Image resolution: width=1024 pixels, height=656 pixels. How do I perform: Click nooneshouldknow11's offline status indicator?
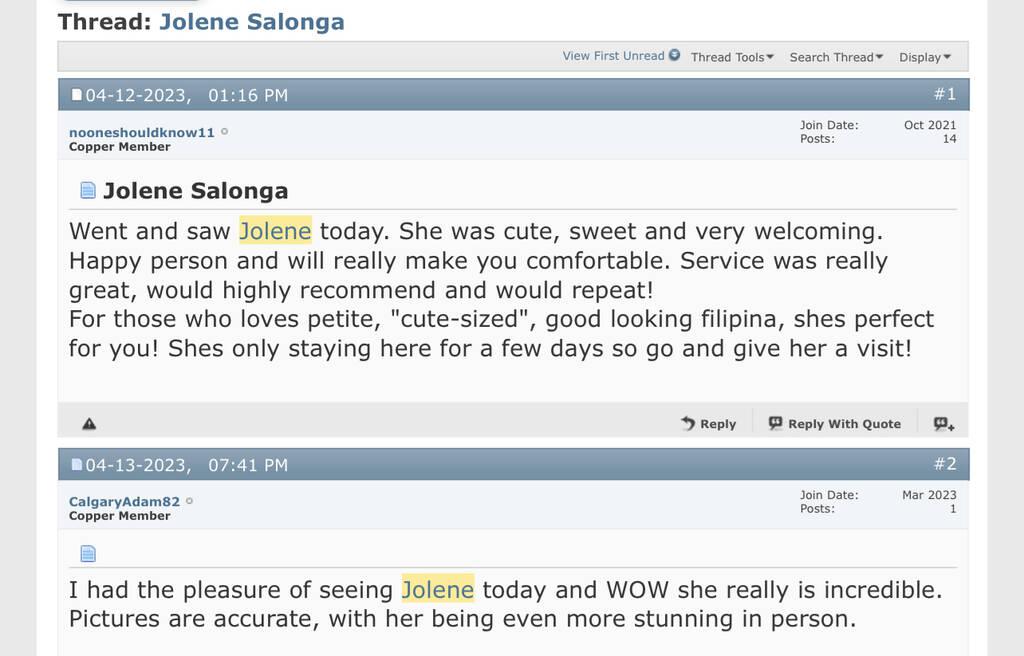224,132
